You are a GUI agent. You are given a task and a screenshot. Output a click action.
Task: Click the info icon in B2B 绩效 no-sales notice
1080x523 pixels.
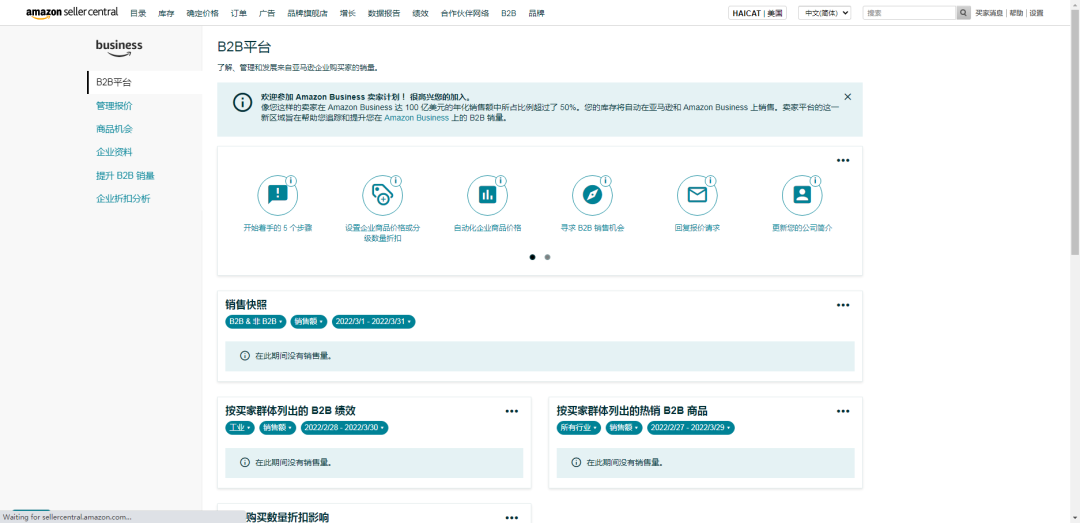[245, 462]
